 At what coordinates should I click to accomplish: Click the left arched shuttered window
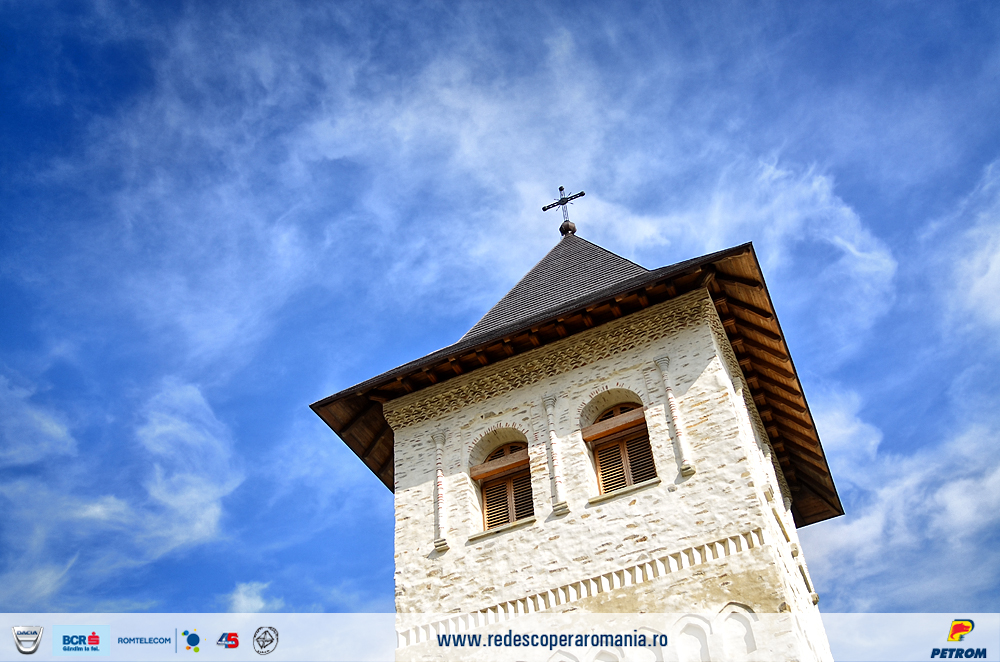506,487
